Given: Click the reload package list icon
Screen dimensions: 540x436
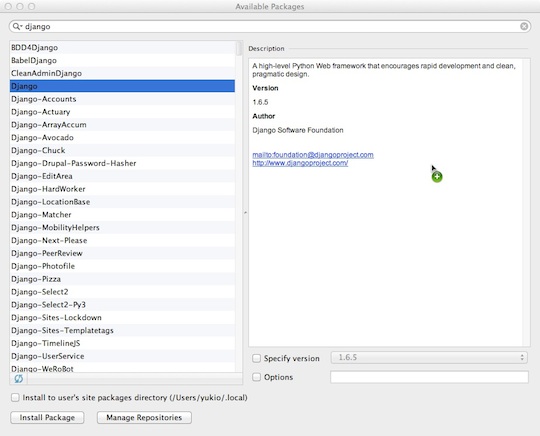Looking at the screenshot, I should point(19,378).
